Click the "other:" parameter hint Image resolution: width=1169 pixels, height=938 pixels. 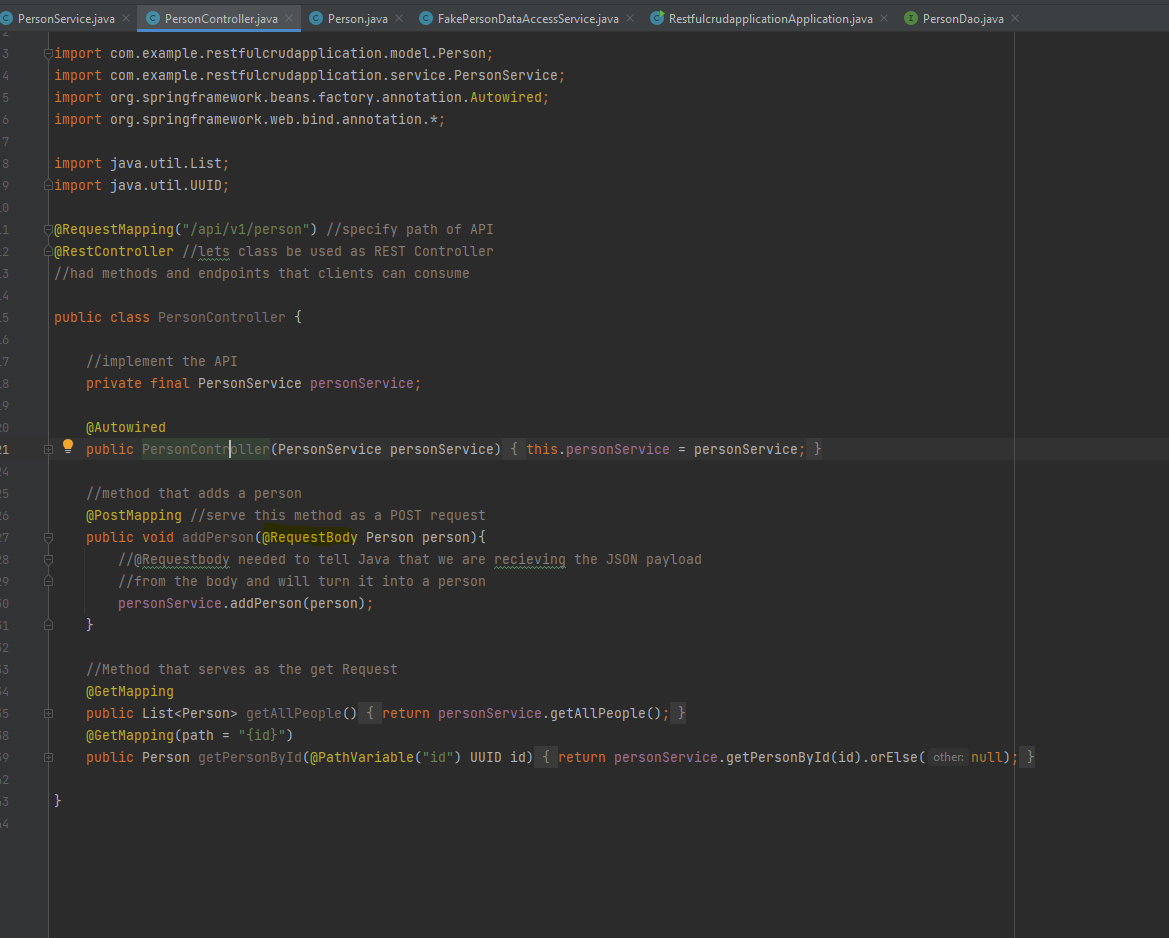click(x=948, y=758)
